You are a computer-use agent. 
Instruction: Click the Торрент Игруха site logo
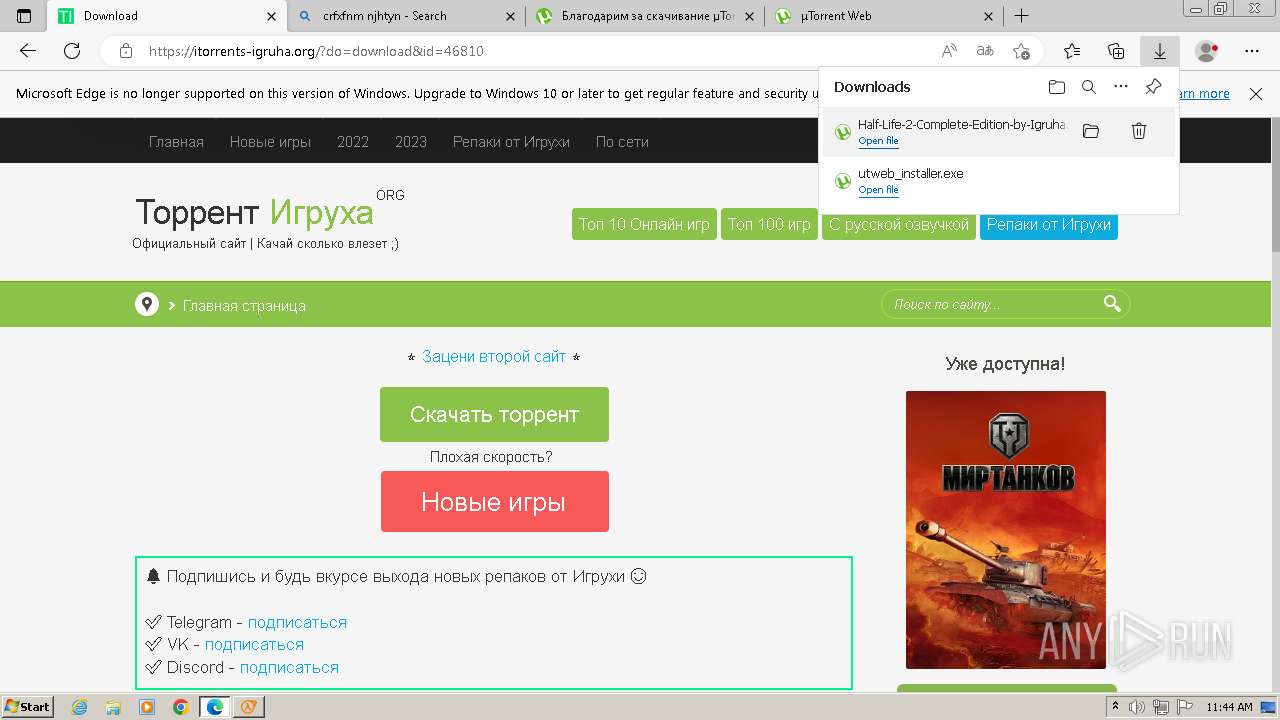coord(254,212)
